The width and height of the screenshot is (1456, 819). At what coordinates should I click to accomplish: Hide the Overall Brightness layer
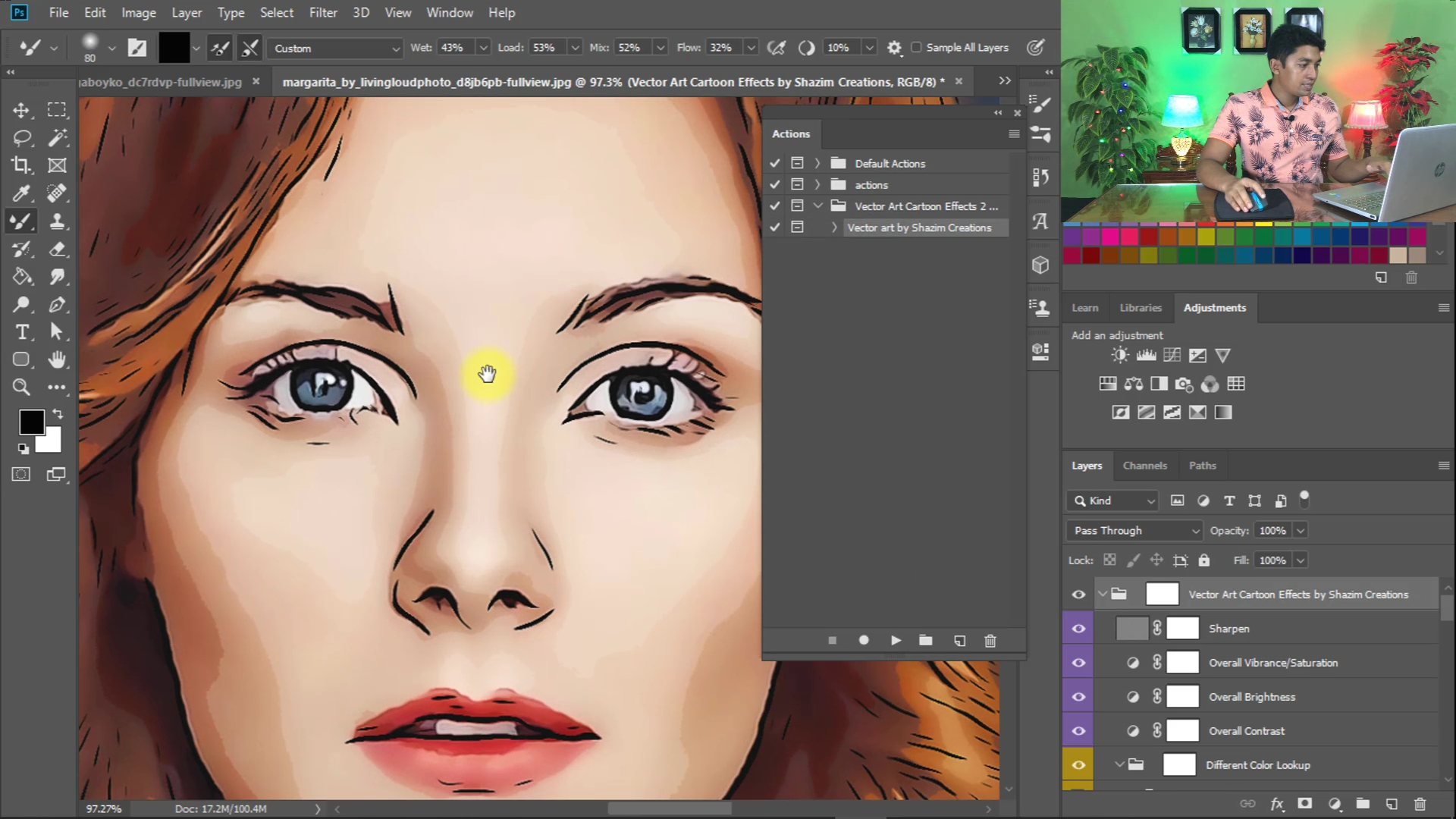tap(1078, 697)
